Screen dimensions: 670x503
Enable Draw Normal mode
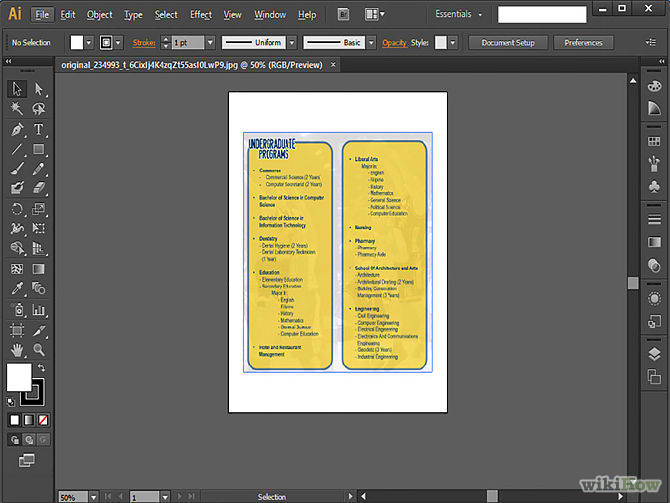[x=15, y=439]
